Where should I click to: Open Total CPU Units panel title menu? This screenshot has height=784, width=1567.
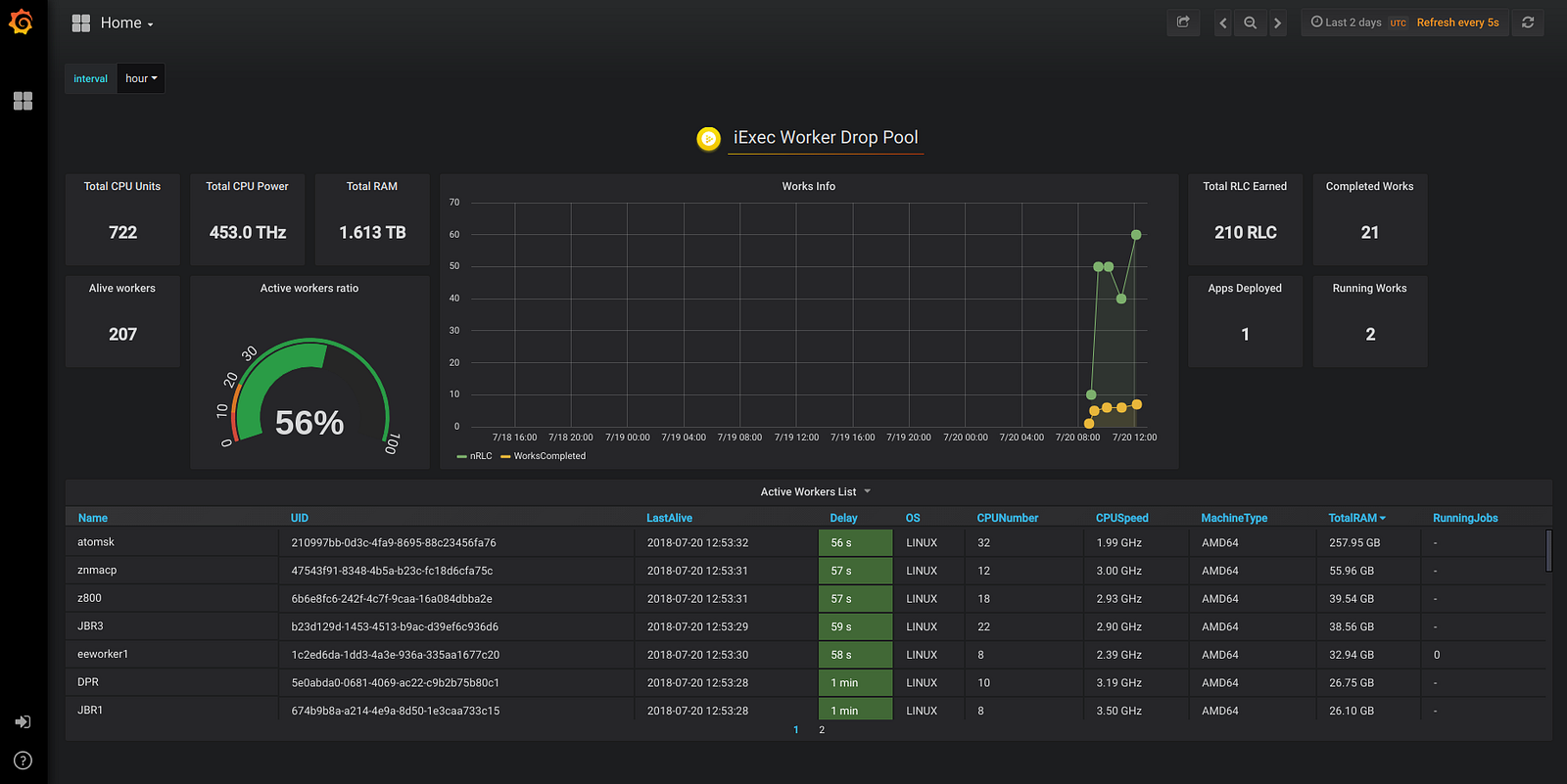(122, 186)
